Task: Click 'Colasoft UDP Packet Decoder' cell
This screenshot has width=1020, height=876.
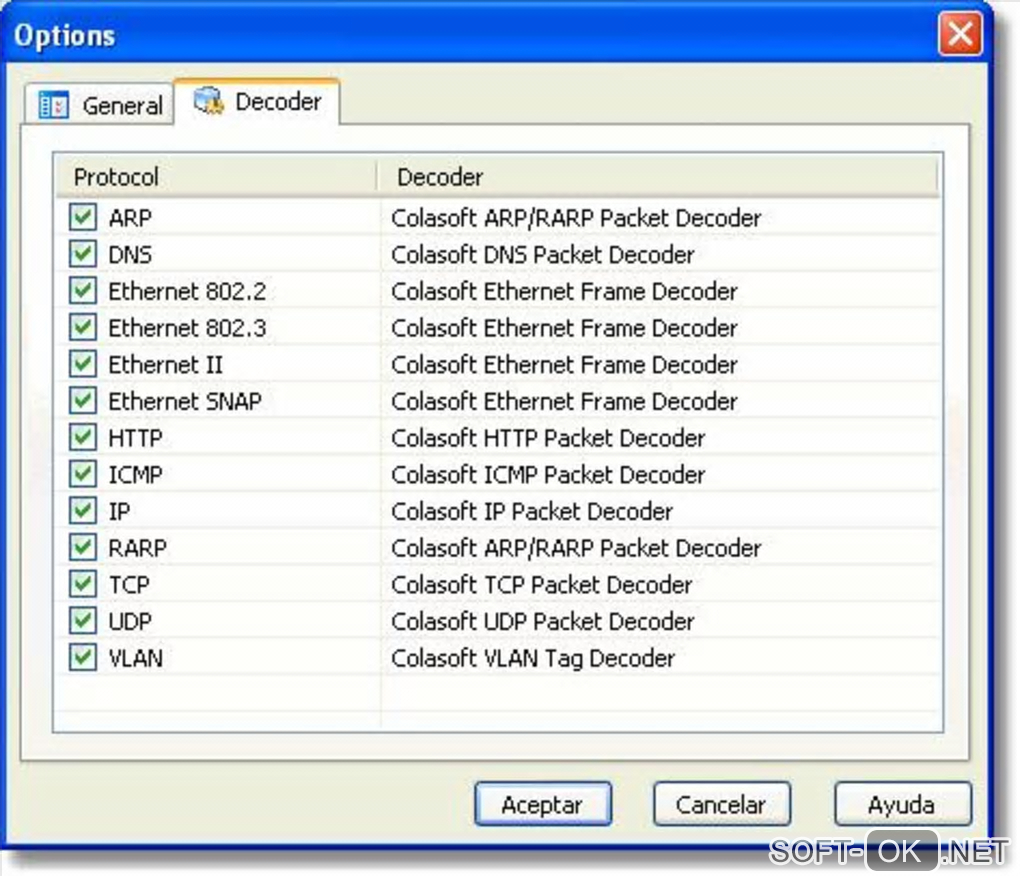Action: 543,622
